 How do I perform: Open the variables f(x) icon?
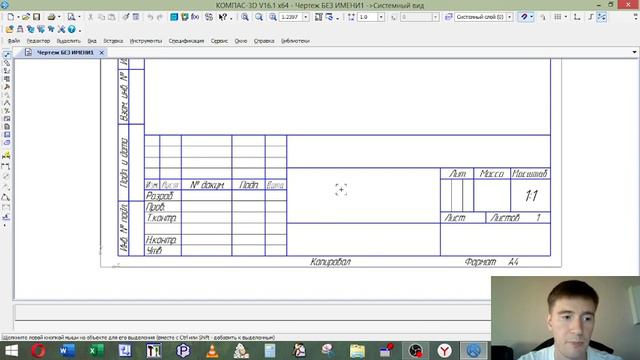[x=195, y=17]
